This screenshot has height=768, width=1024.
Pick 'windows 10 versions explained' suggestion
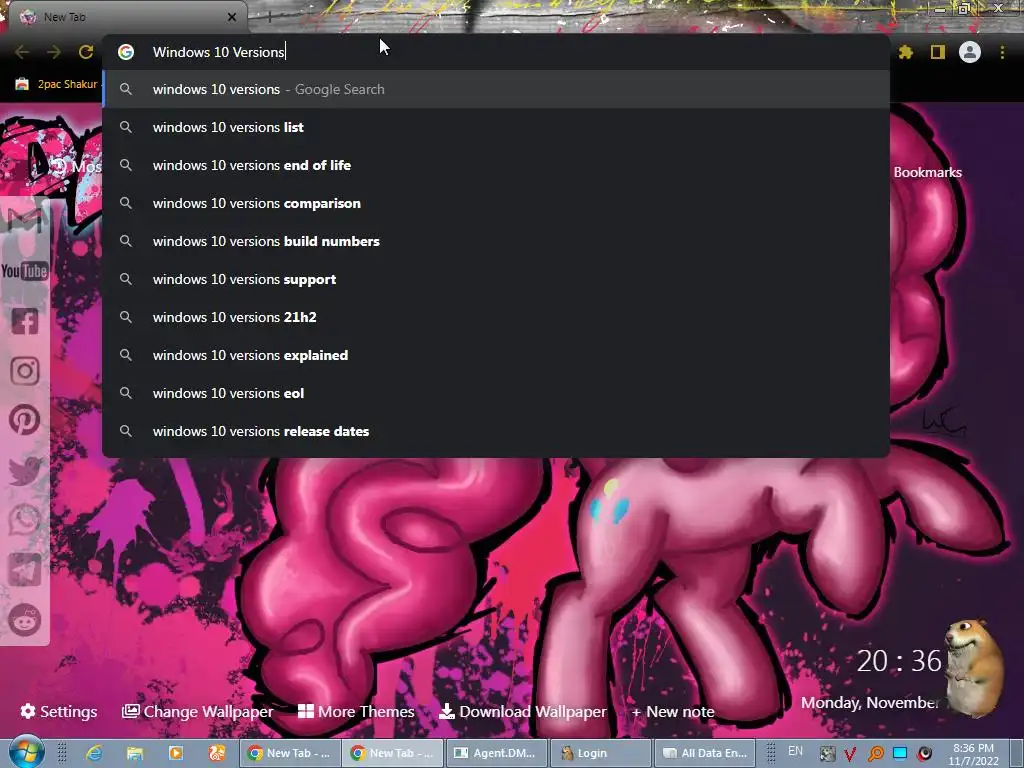coord(496,355)
